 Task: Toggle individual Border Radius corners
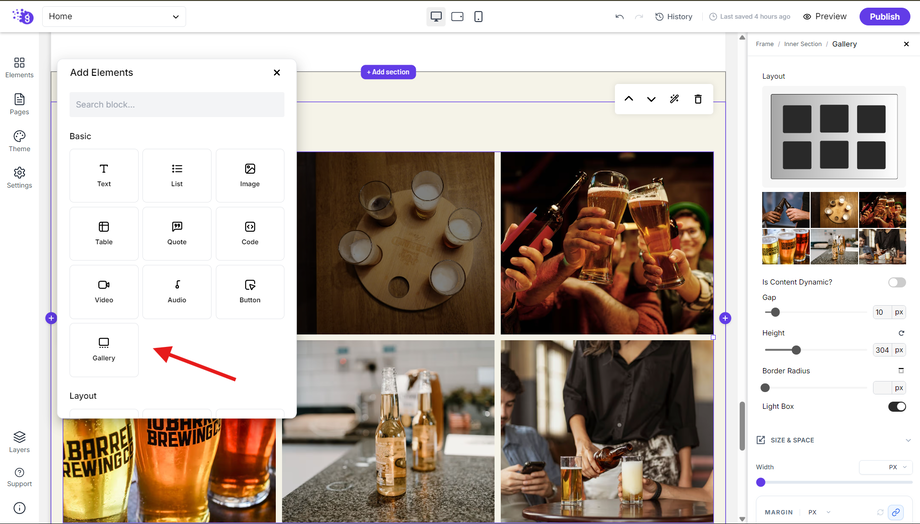(901, 371)
